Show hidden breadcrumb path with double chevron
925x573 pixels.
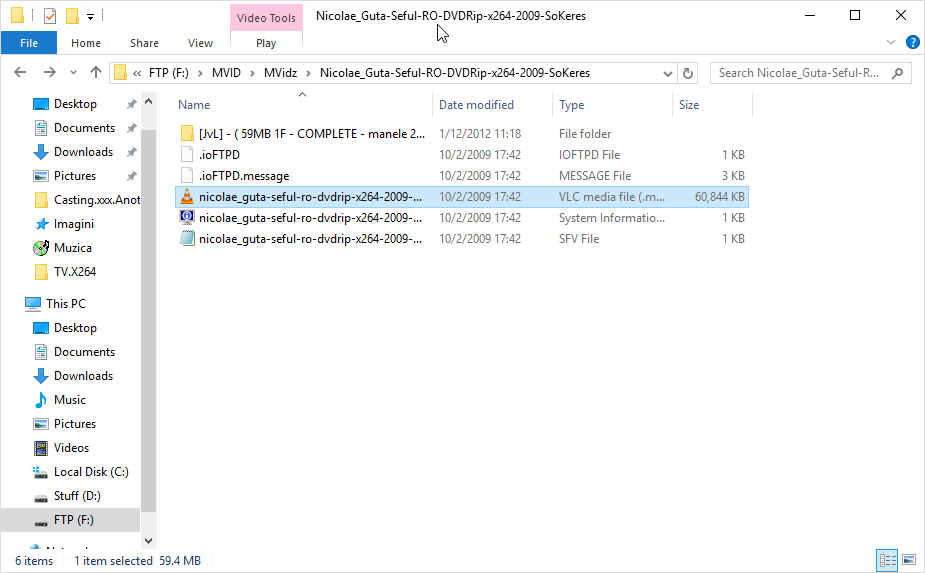137,73
